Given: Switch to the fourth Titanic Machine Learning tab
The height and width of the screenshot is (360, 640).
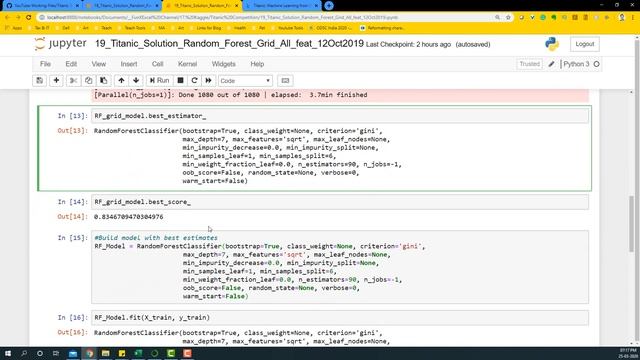Looking at the screenshot, I should pos(282,6).
